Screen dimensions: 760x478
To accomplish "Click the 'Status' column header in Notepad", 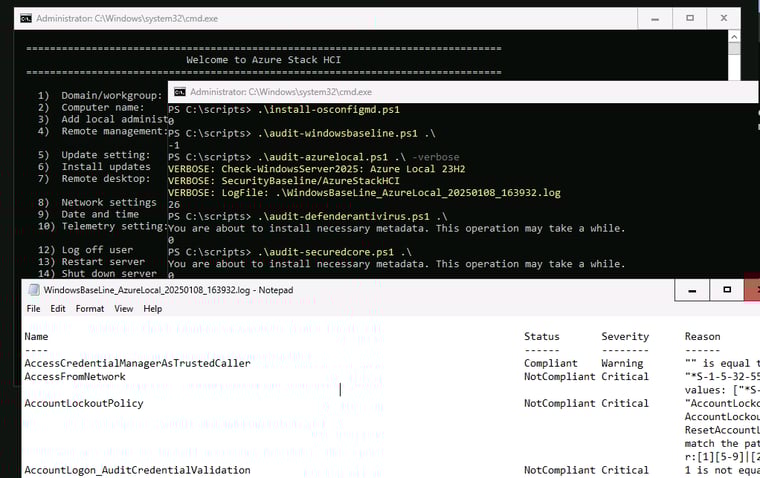I will [541, 336].
